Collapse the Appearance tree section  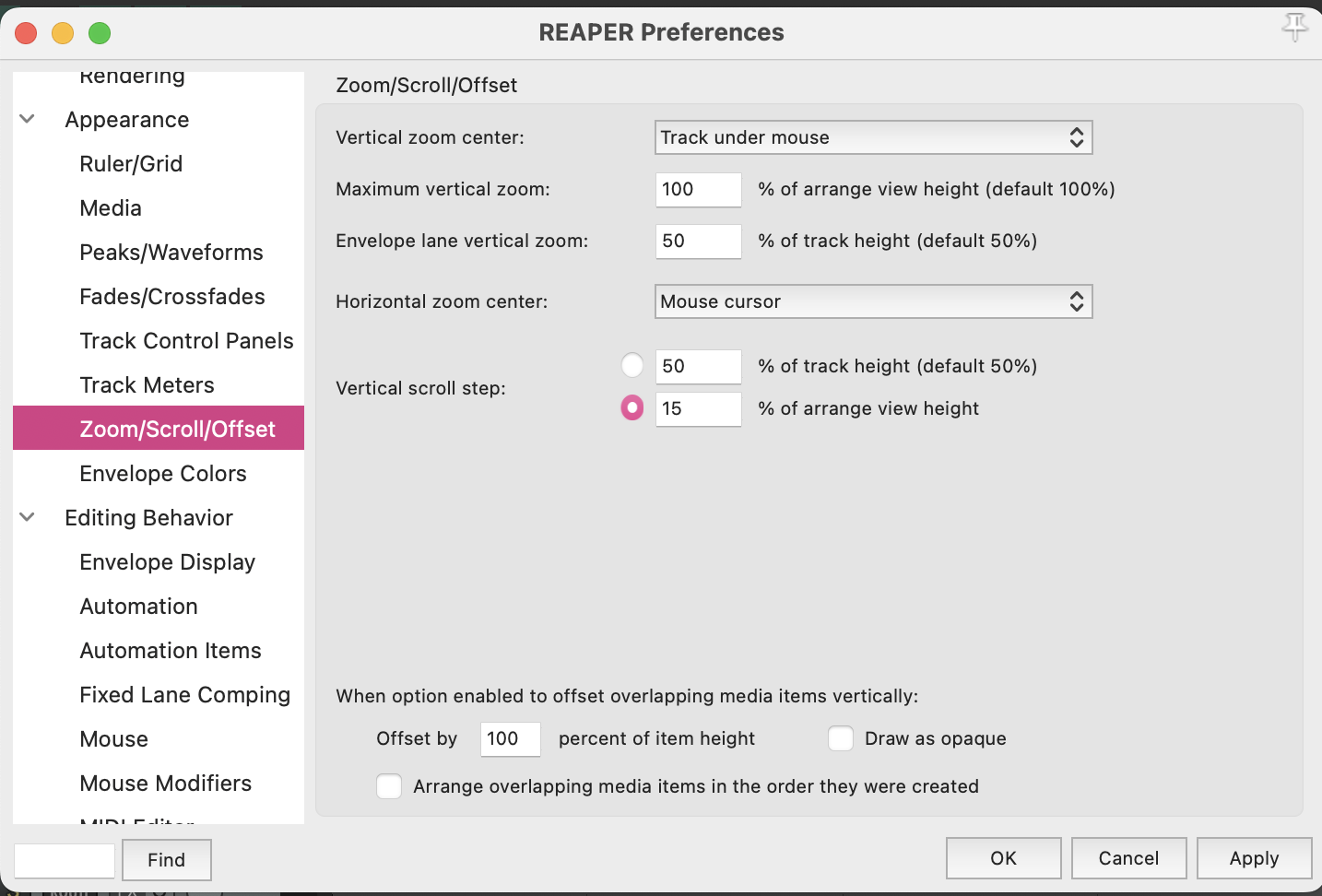(28, 119)
